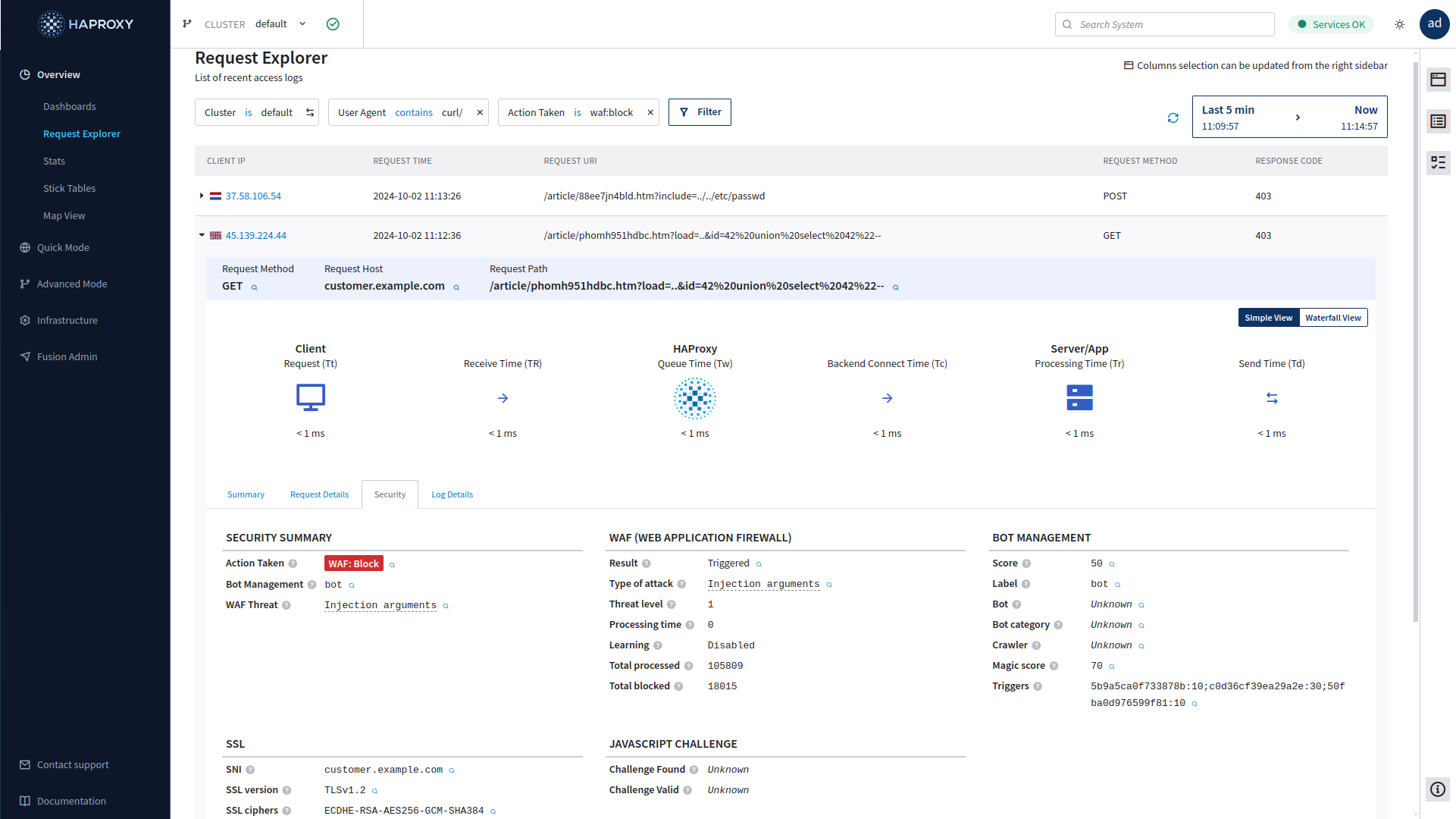Expand the 37.58.106.54 request row
The image size is (1456, 819).
(x=201, y=196)
